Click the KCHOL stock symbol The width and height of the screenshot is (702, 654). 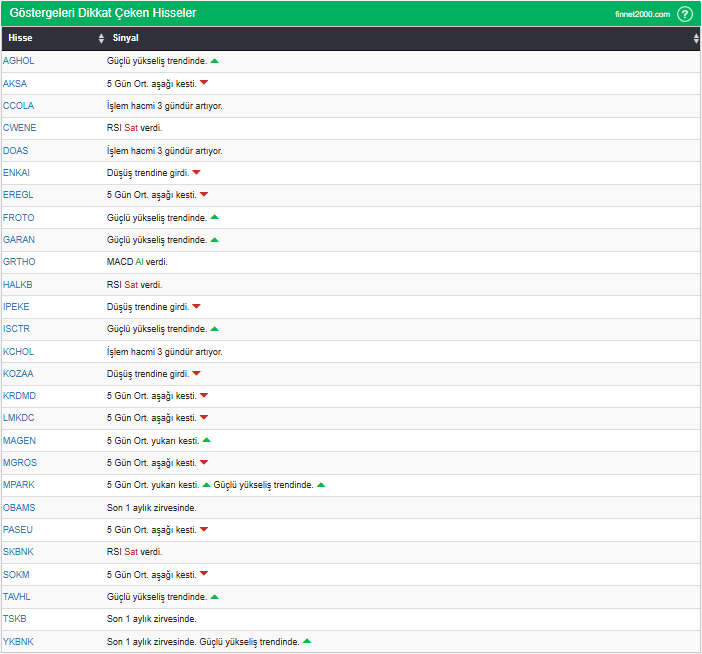19,352
